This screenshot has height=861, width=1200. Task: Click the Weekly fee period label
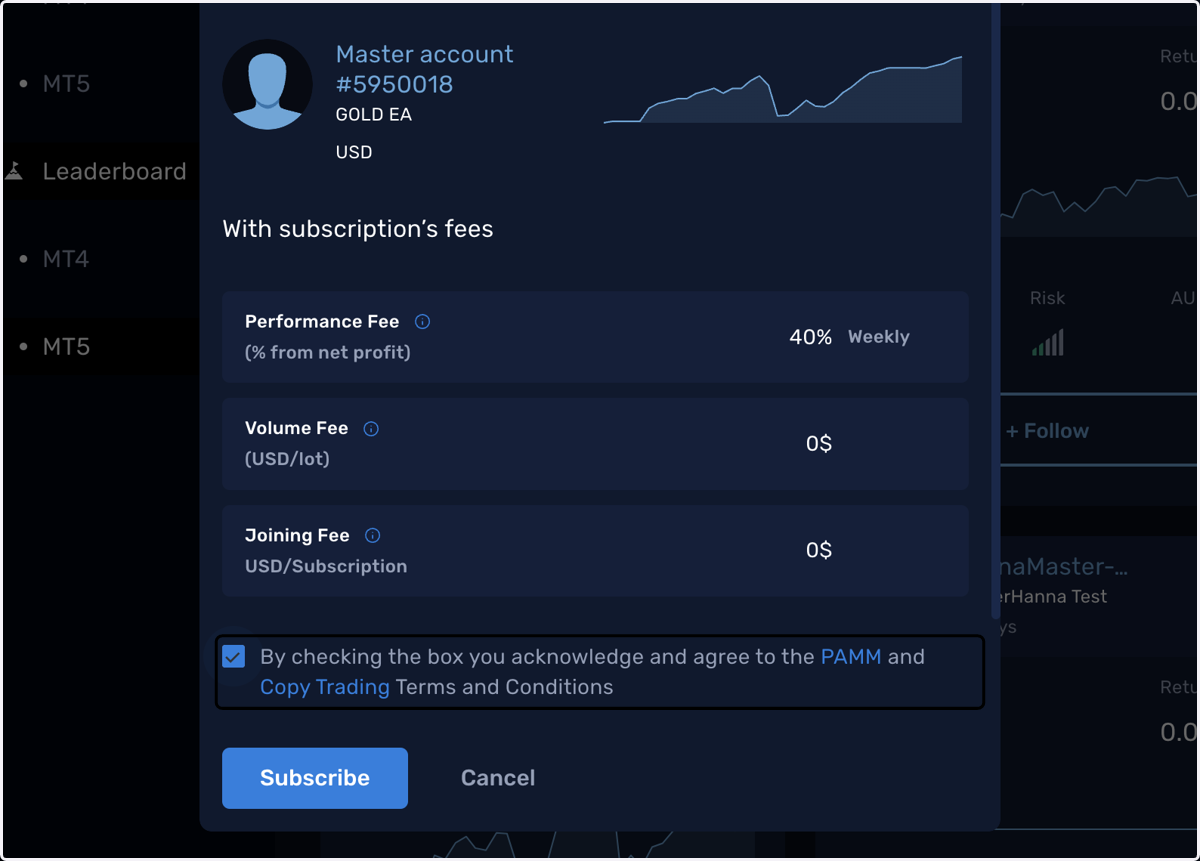(x=879, y=337)
